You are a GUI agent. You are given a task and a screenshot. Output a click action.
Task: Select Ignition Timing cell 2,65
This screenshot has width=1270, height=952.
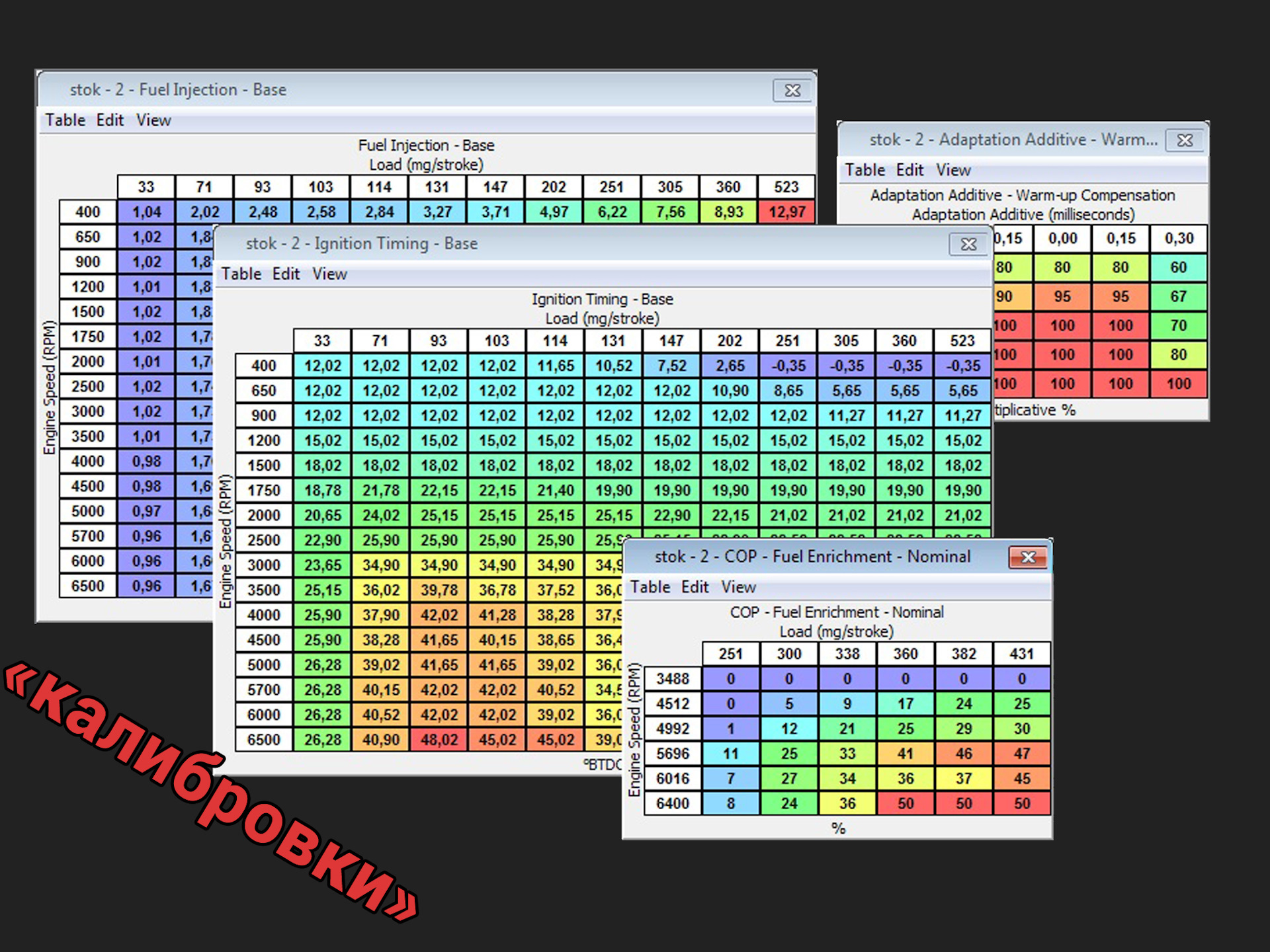(x=730, y=366)
